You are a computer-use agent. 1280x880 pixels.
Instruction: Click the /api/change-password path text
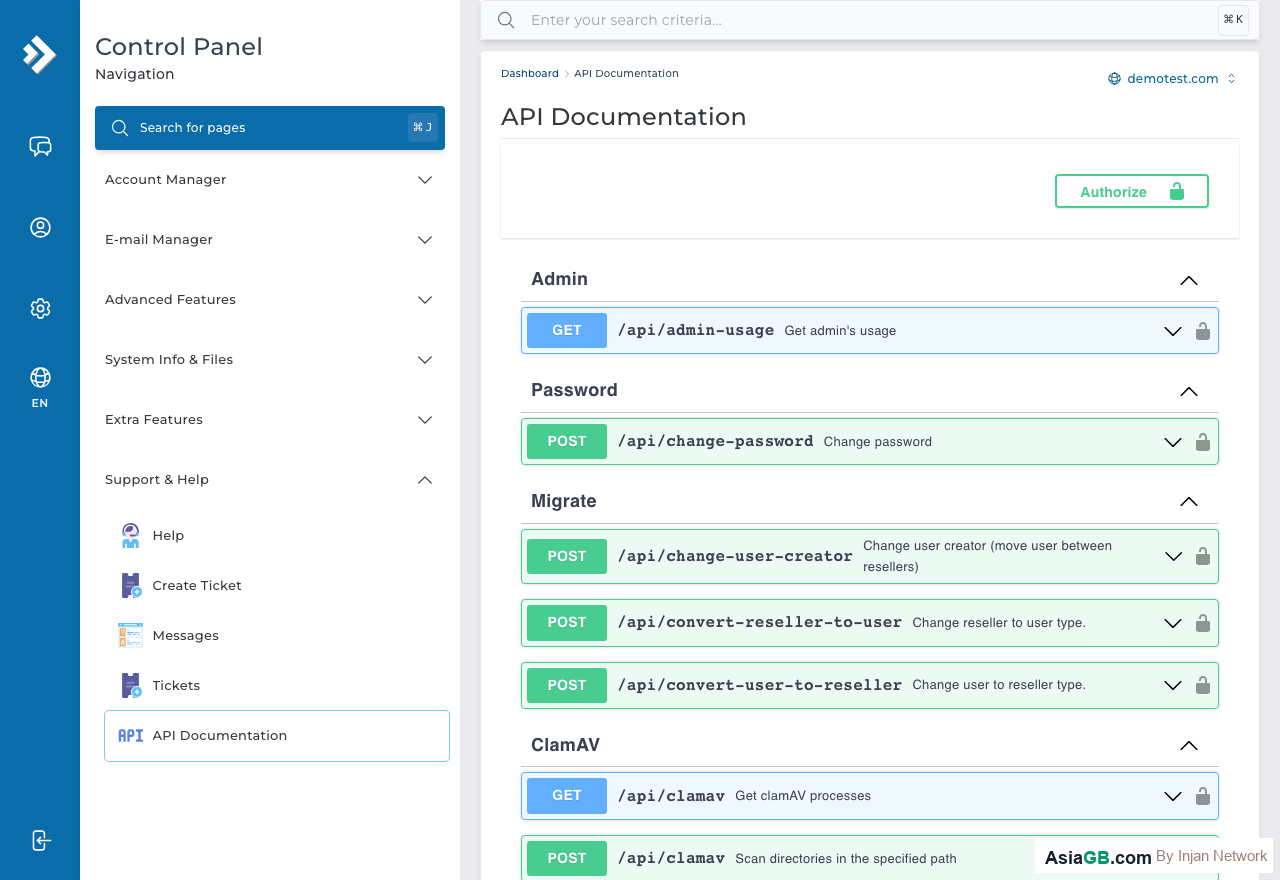715,442
